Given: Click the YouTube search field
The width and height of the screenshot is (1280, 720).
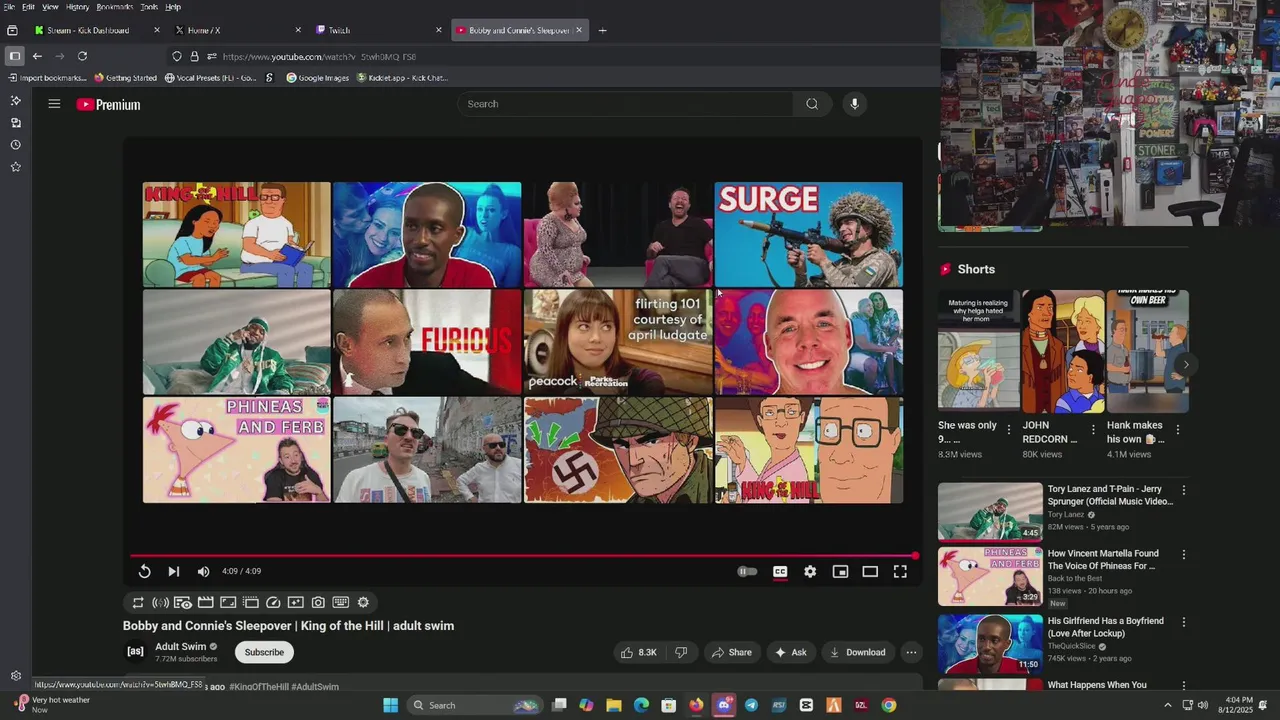Looking at the screenshot, I should click(x=625, y=104).
